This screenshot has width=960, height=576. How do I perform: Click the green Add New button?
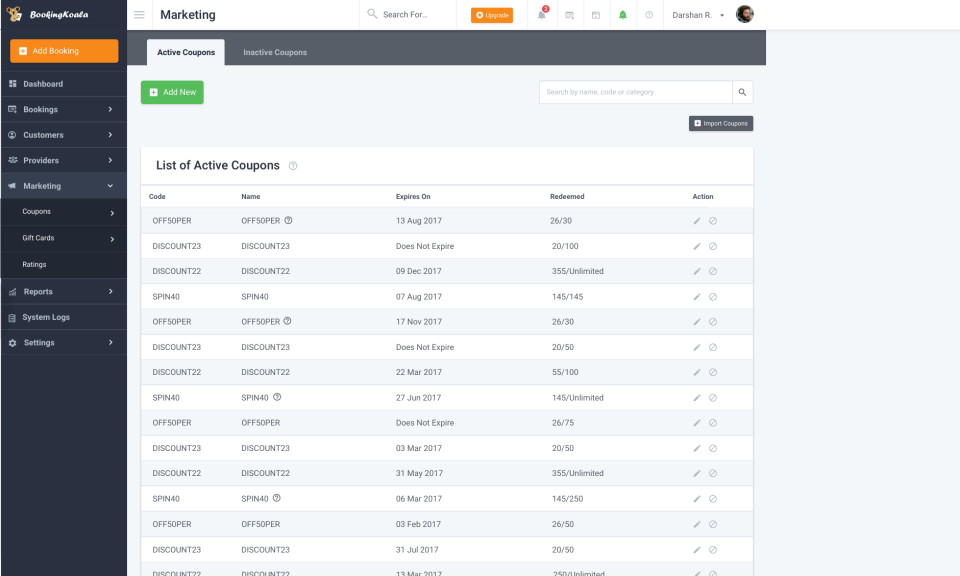coord(172,92)
